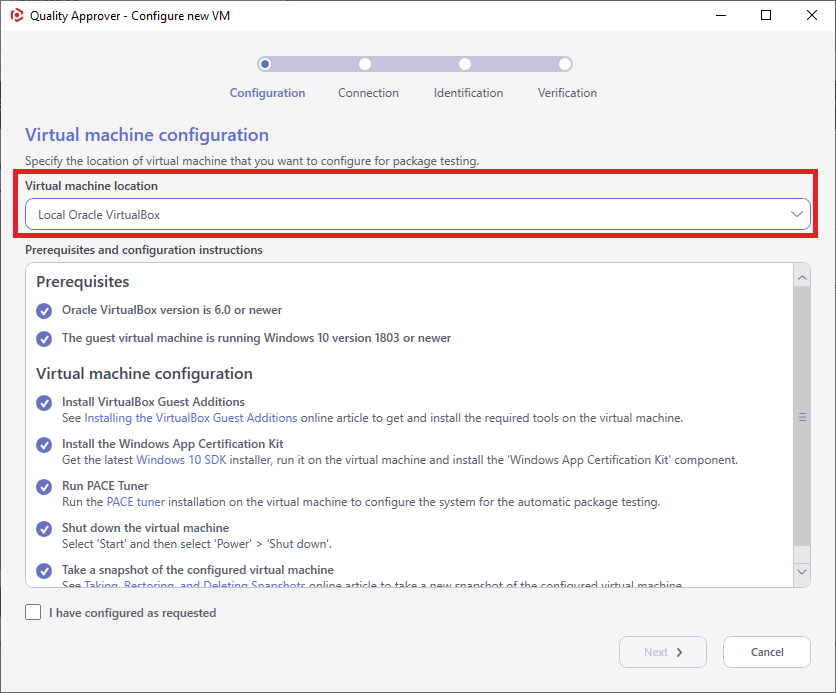836x693 pixels.
Task: Open the Virtual machine location dropdown
Action: 417,214
